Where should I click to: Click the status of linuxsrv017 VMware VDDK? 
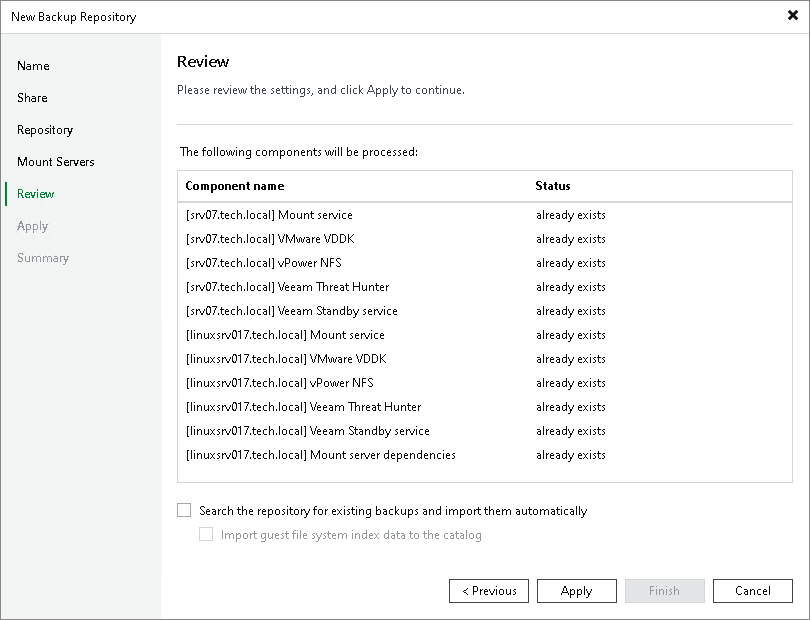tap(571, 359)
